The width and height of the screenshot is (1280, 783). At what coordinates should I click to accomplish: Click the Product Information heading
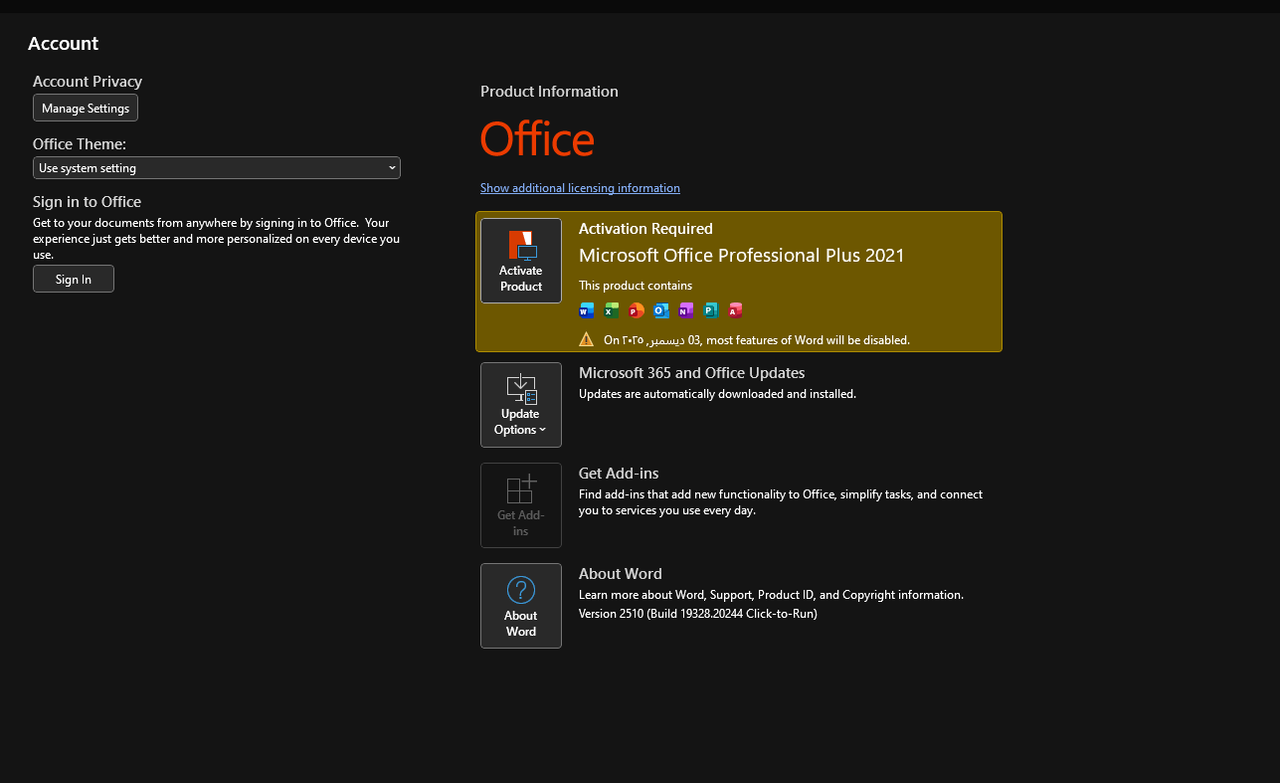(549, 91)
